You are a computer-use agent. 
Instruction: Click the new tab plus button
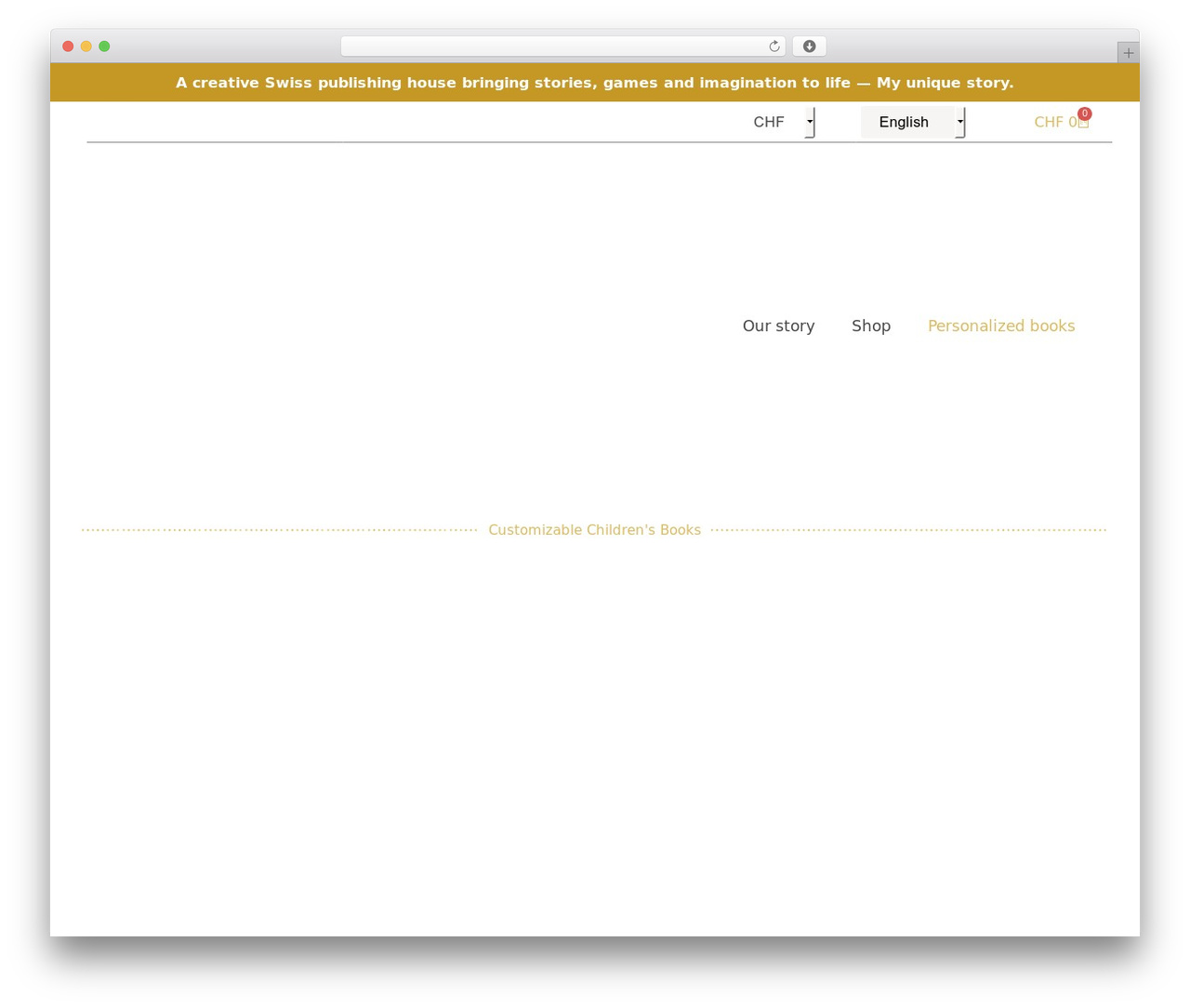tap(1128, 53)
